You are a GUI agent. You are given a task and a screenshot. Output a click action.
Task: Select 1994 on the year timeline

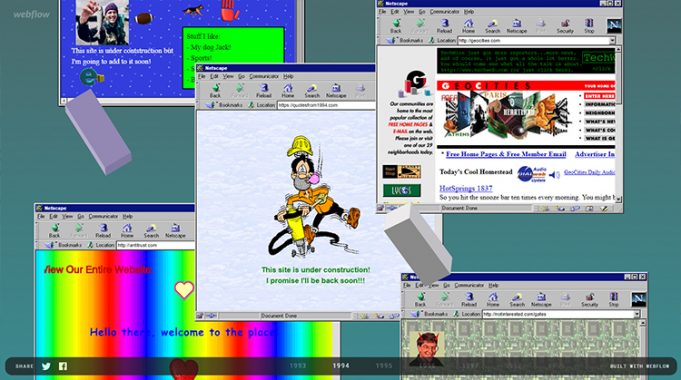341,366
